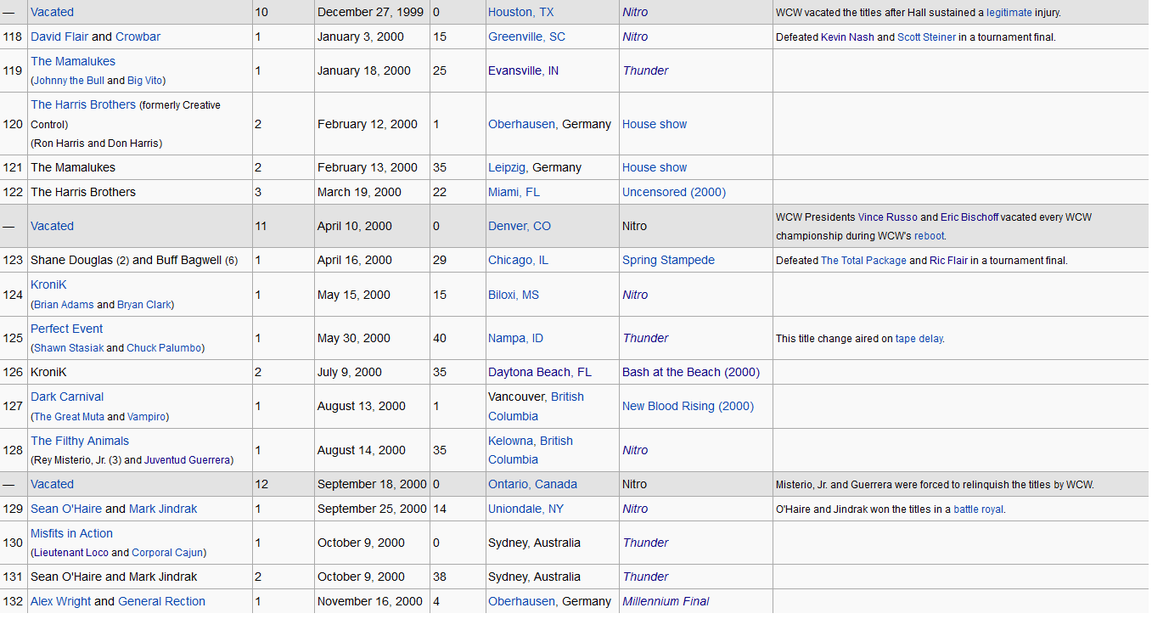Screen dimensions: 1152x619
Task: Follow the Denver, CO link
Action: click(519, 226)
